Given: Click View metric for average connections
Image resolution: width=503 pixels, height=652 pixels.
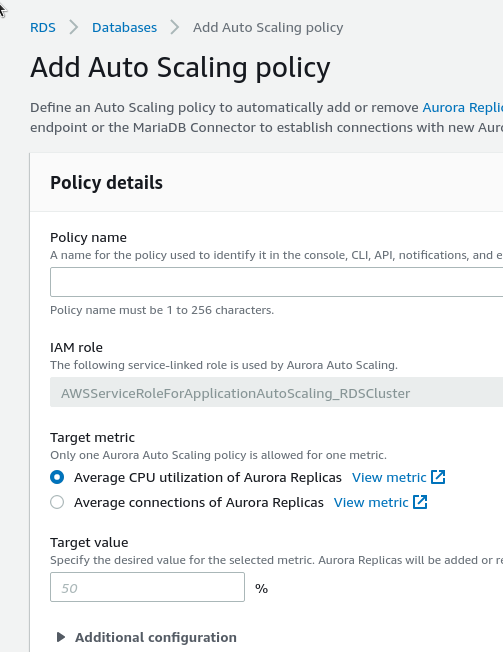Looking at the screenshot, I should click(x=371, y=502).
